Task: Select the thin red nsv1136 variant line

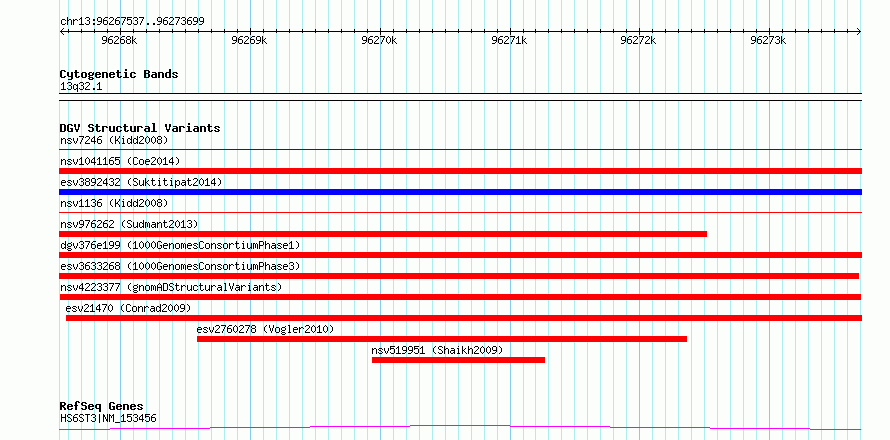Action: pos(460,212)
